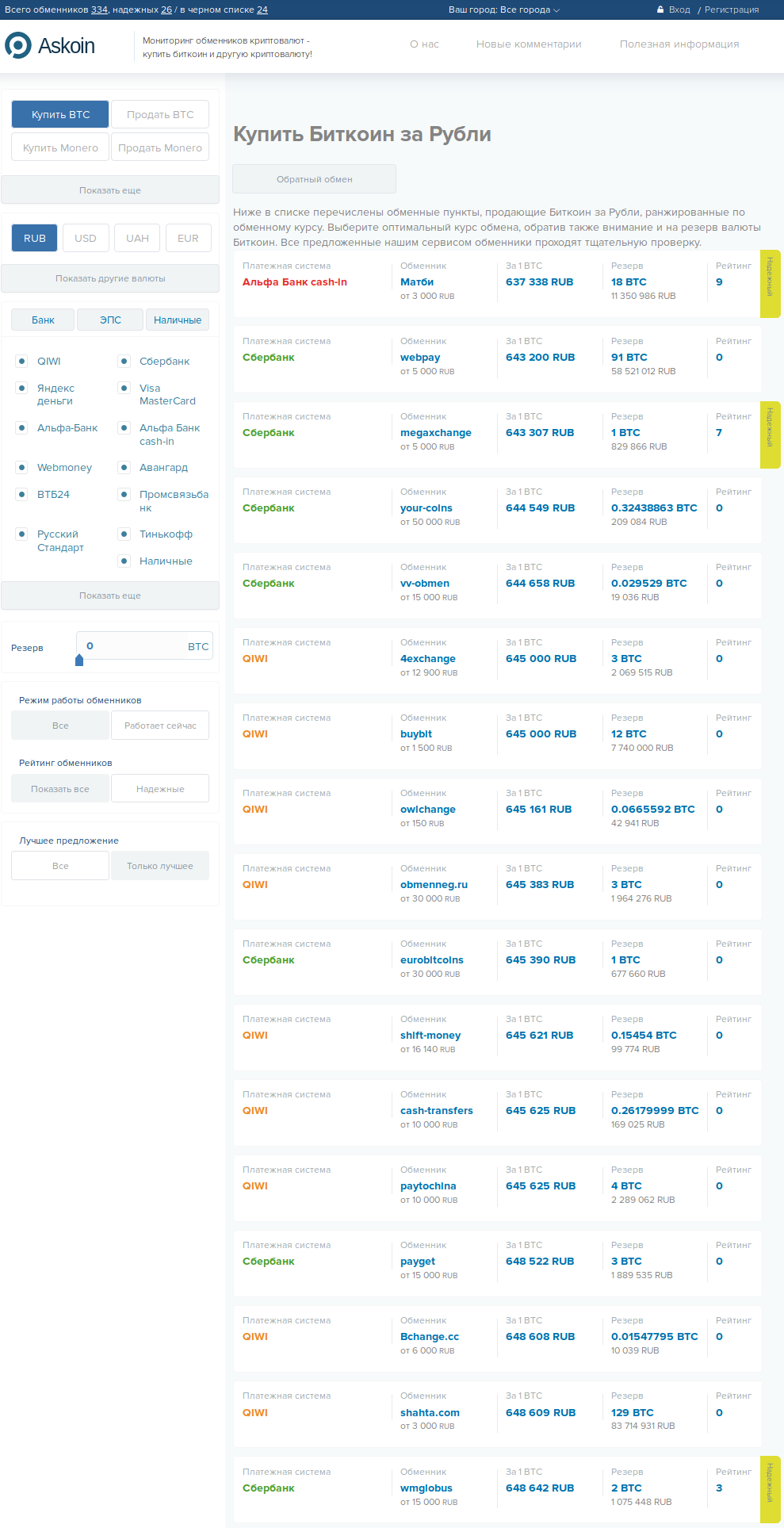This screenshot has width=784, height=1528.
Task: Toggle the Яндекс деньги filter
Action: [21, 388]
